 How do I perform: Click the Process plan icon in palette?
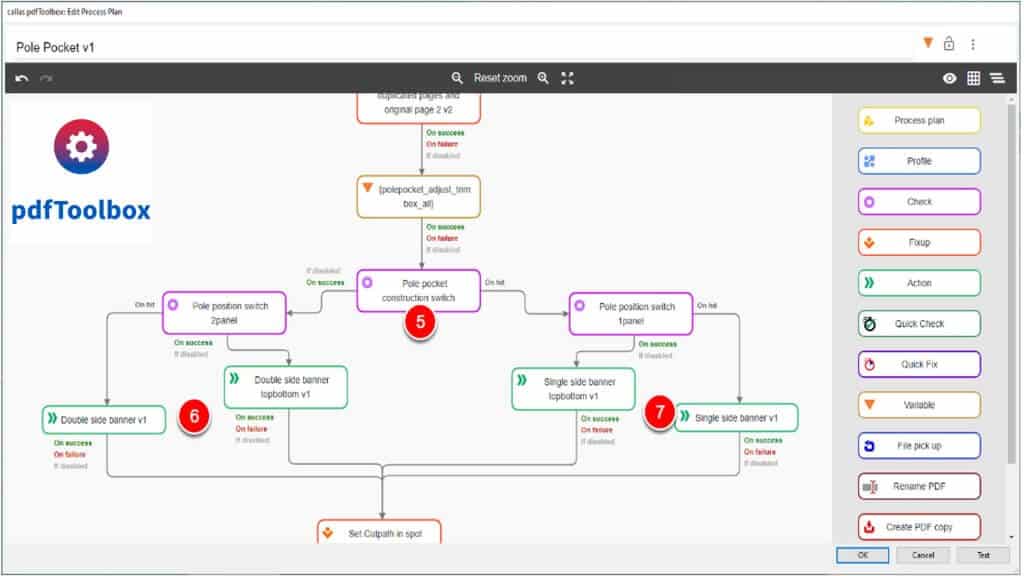[x=869, y=121]
